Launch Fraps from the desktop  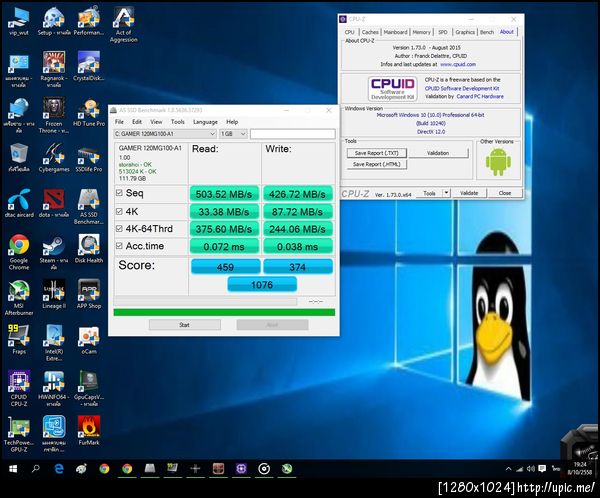(x=19, y=340)
